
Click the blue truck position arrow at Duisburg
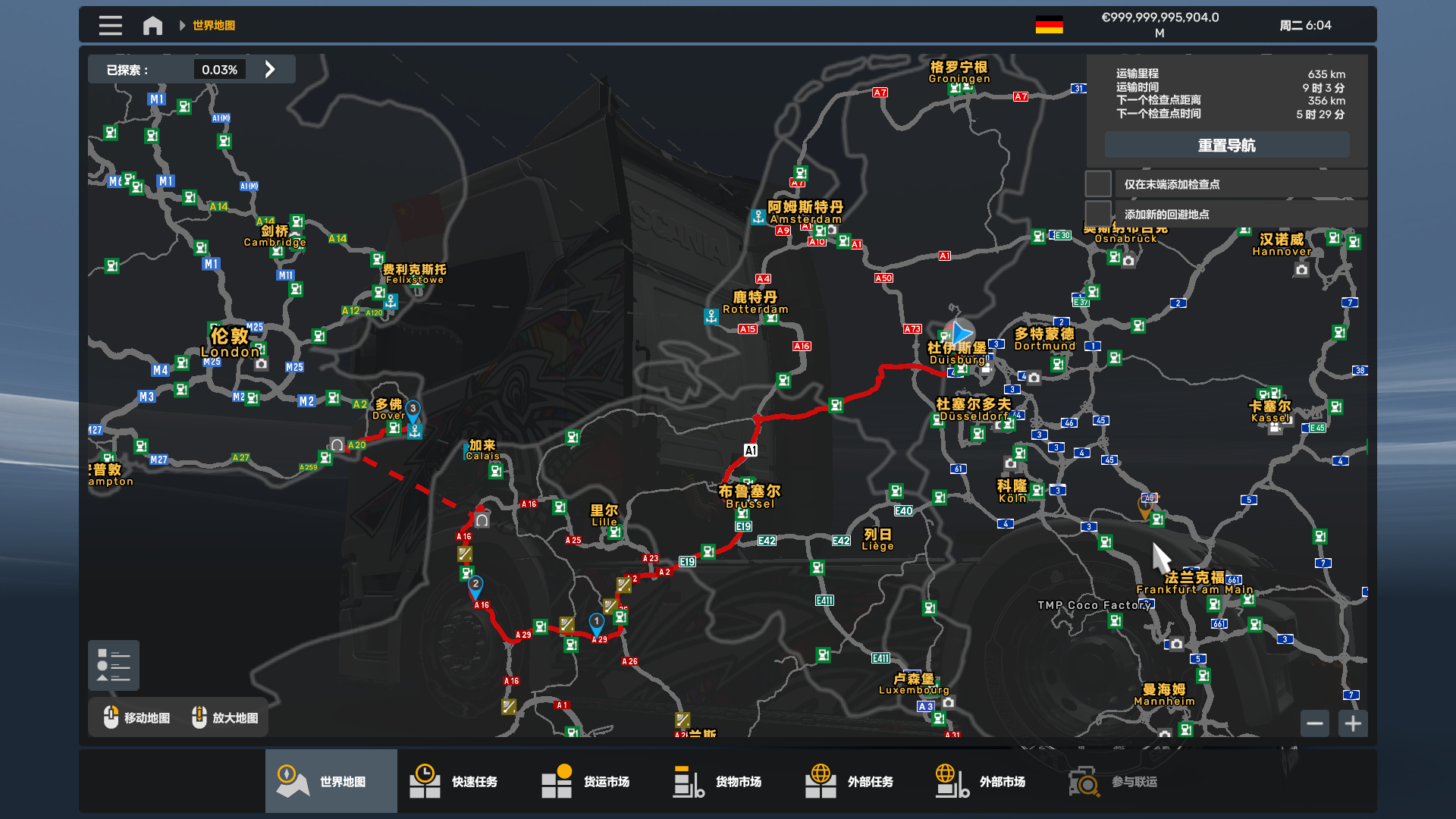click(961, 332)
